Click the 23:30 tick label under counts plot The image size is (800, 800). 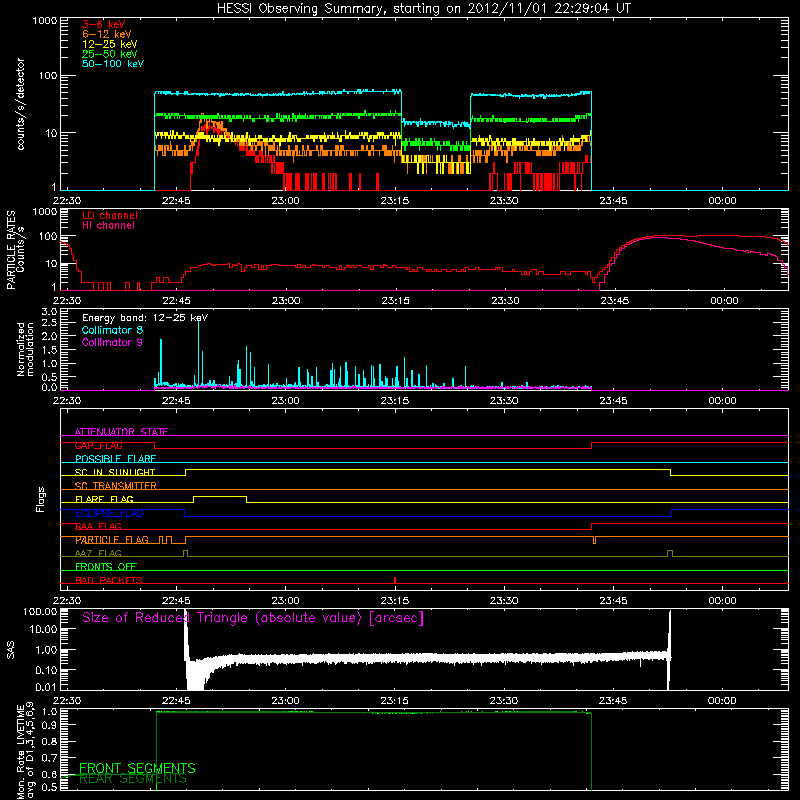(504, 201)
